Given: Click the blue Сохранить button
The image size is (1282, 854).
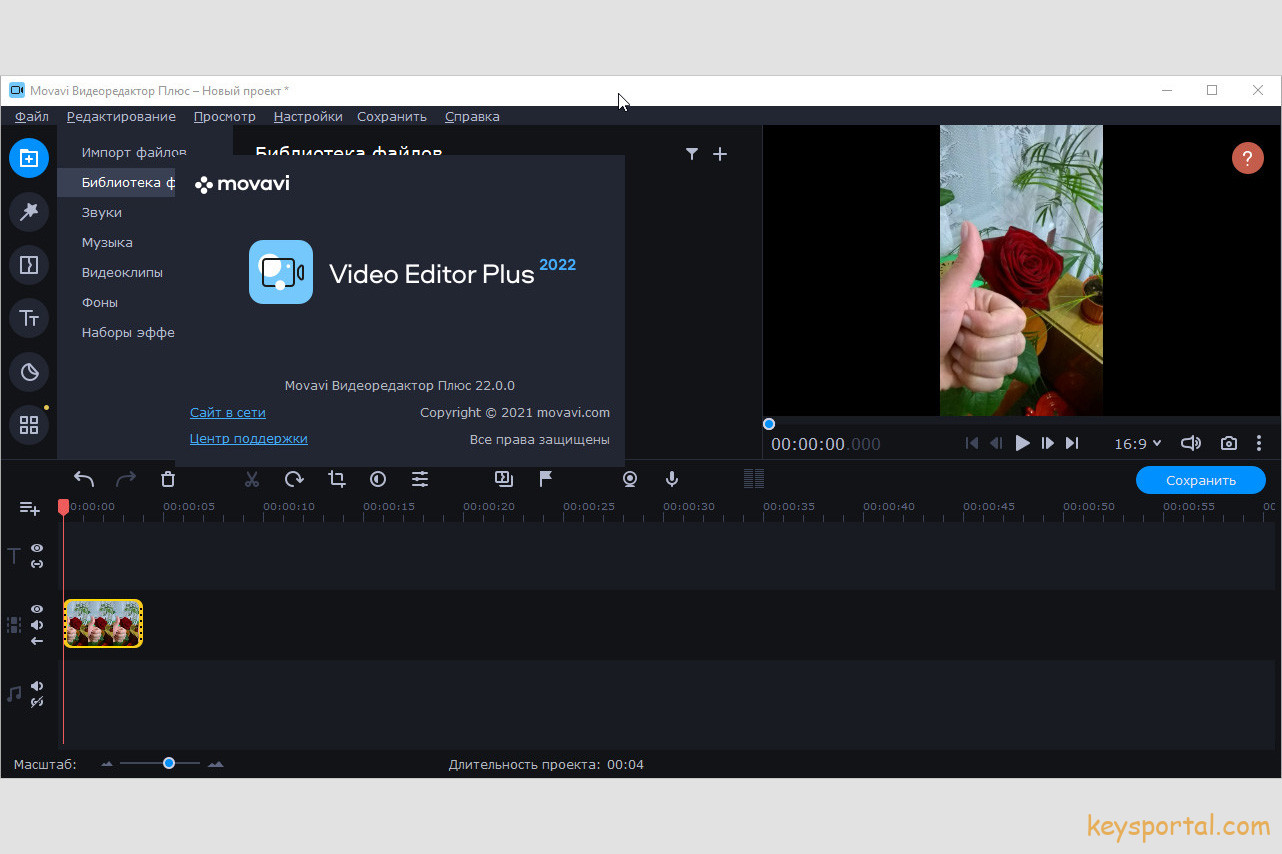Looking at the screenshot, I should click(1200, 481).
